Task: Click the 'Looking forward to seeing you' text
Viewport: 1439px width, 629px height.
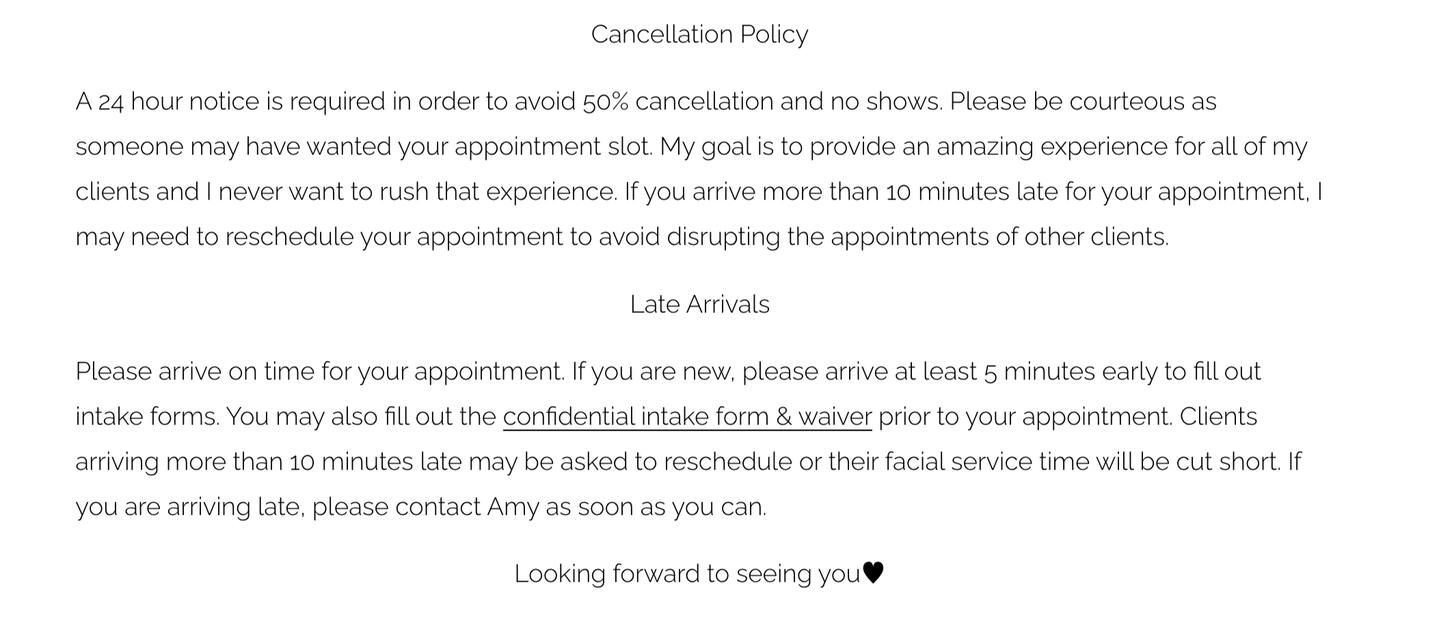Action: point(686,574)
